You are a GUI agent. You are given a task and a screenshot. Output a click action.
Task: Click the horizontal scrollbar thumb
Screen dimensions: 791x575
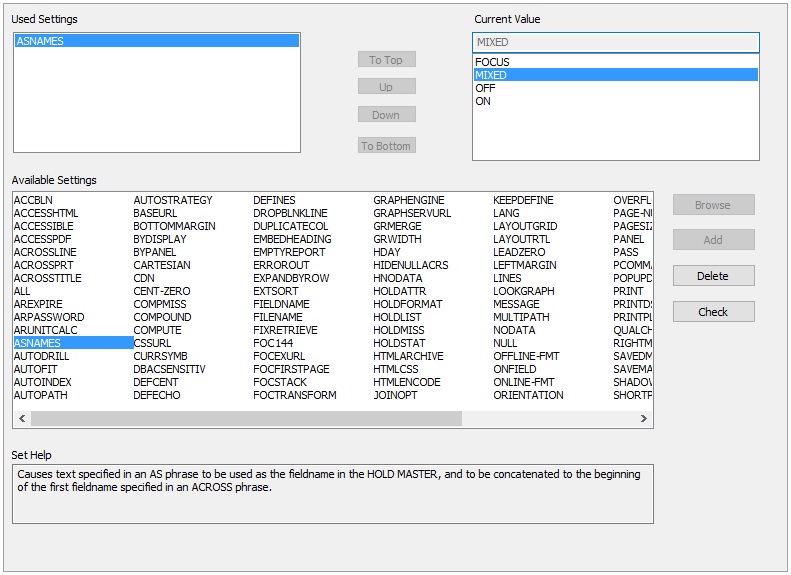coord(245,419)
